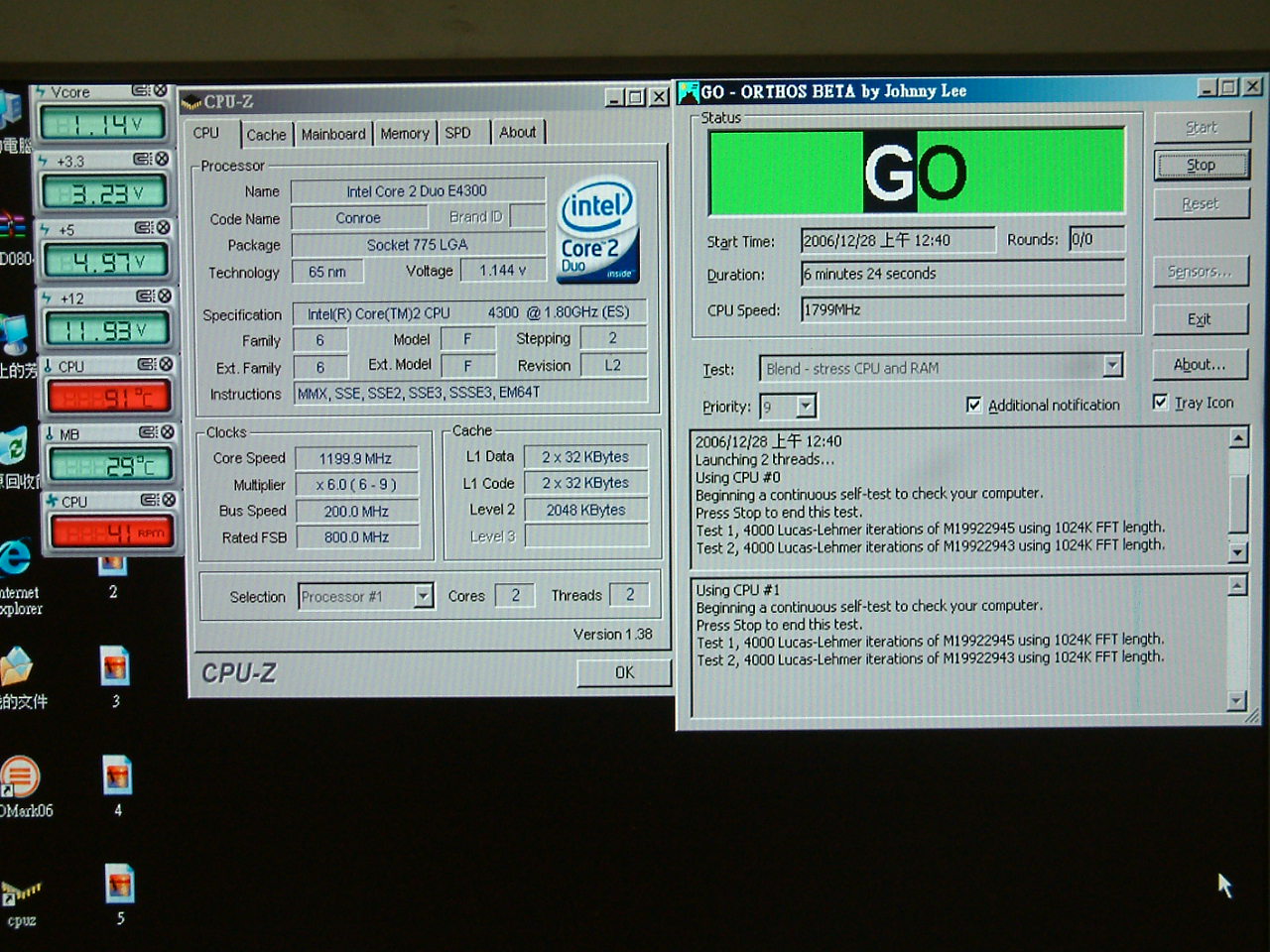Image resolution: width=1270 pixels, height=952 pixels.
Task: Open settings icon on +12 voltage gadget
Action: pos(146,296)
